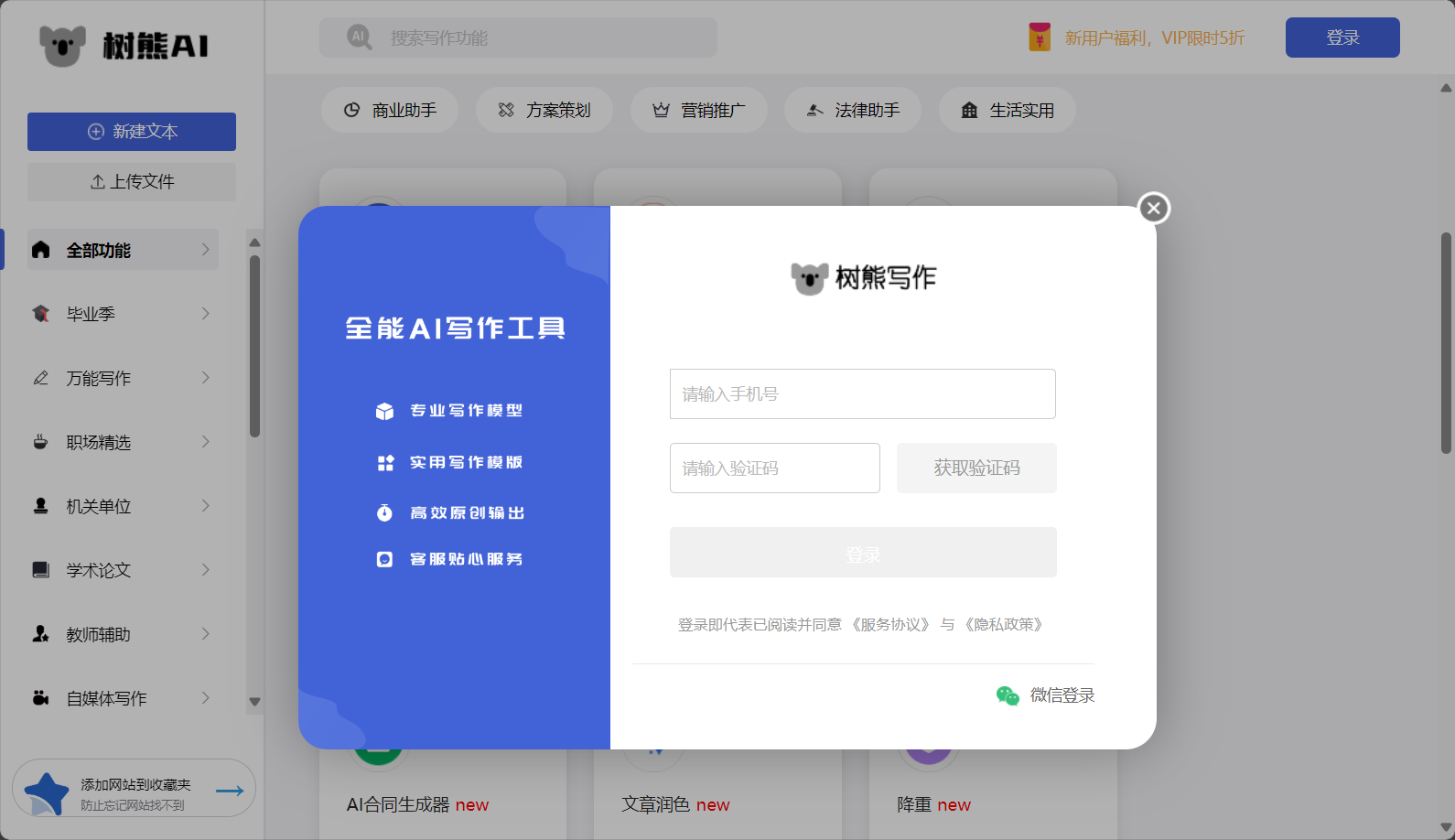Screen dimensions: 1455x840
Task: Click the camera icon beside 自媒体写作
Action: 41,698
